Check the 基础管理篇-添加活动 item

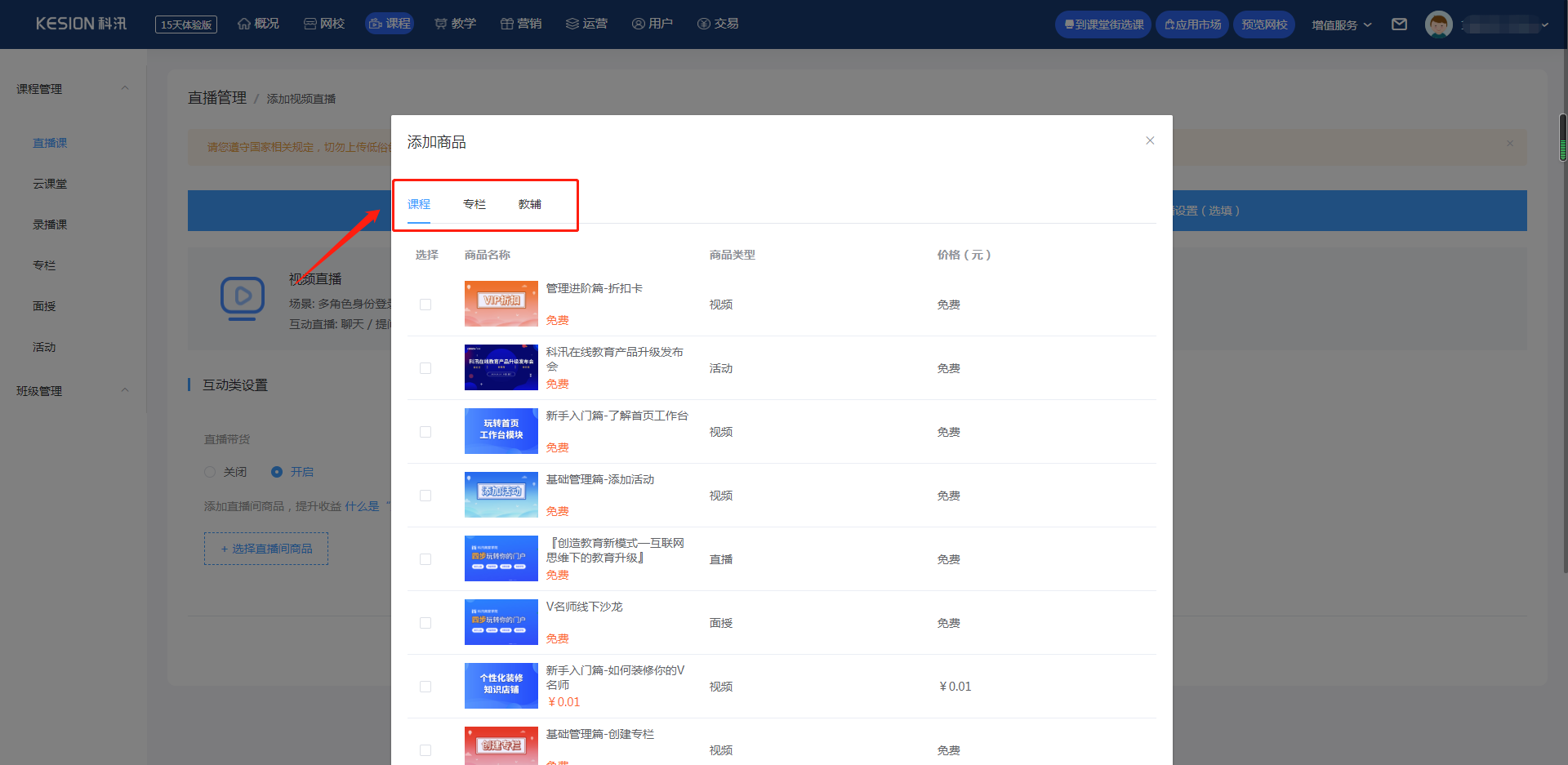tap(425, 496)
